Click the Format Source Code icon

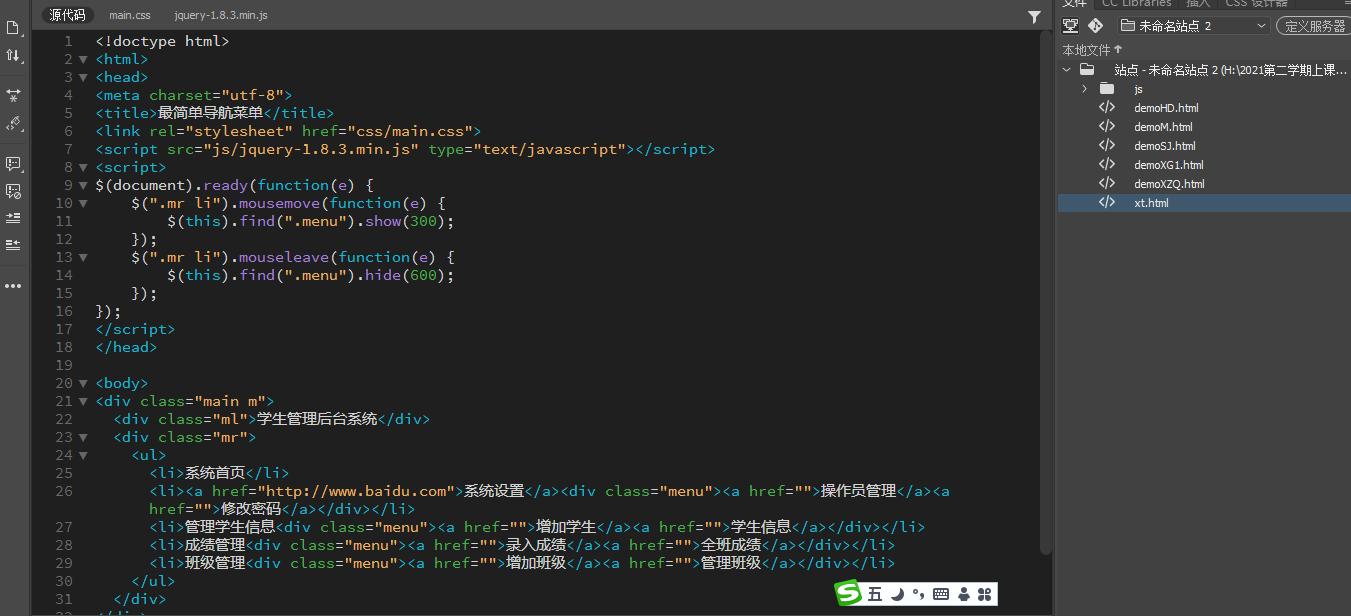pos(13,124)
